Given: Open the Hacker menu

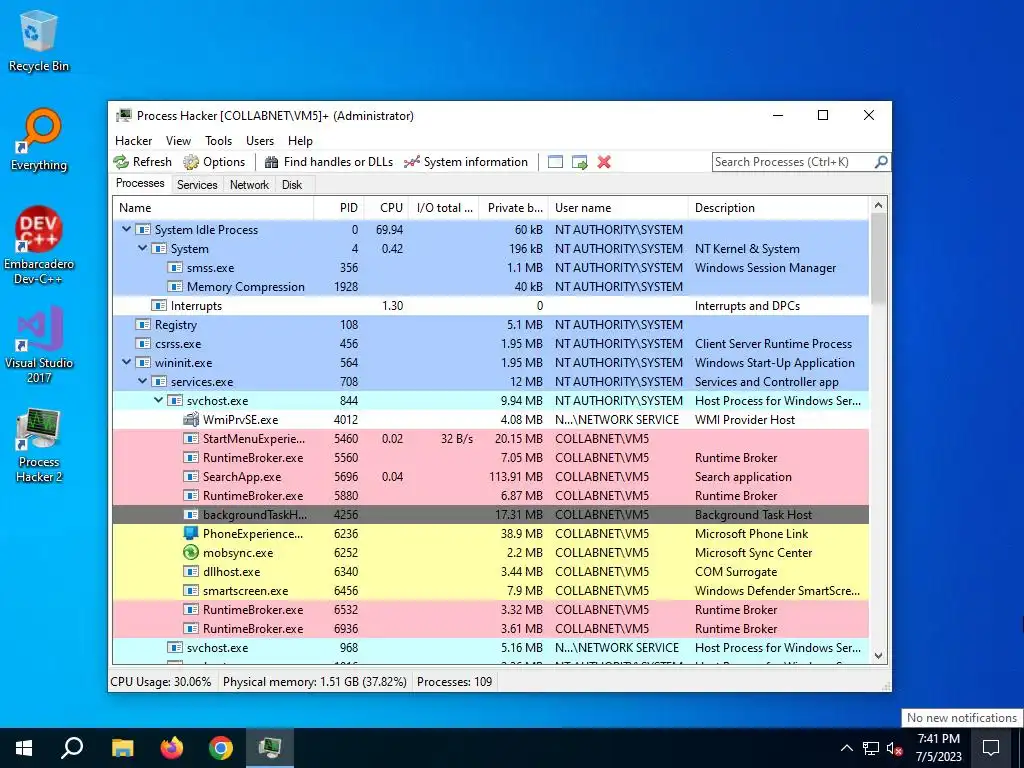Looking at the screenshot, I should 133,141.
